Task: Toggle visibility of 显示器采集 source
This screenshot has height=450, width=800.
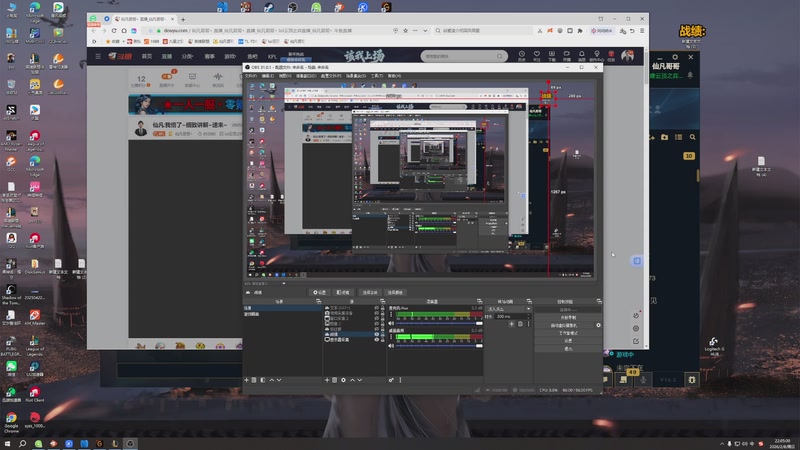Action: [377, 339]
